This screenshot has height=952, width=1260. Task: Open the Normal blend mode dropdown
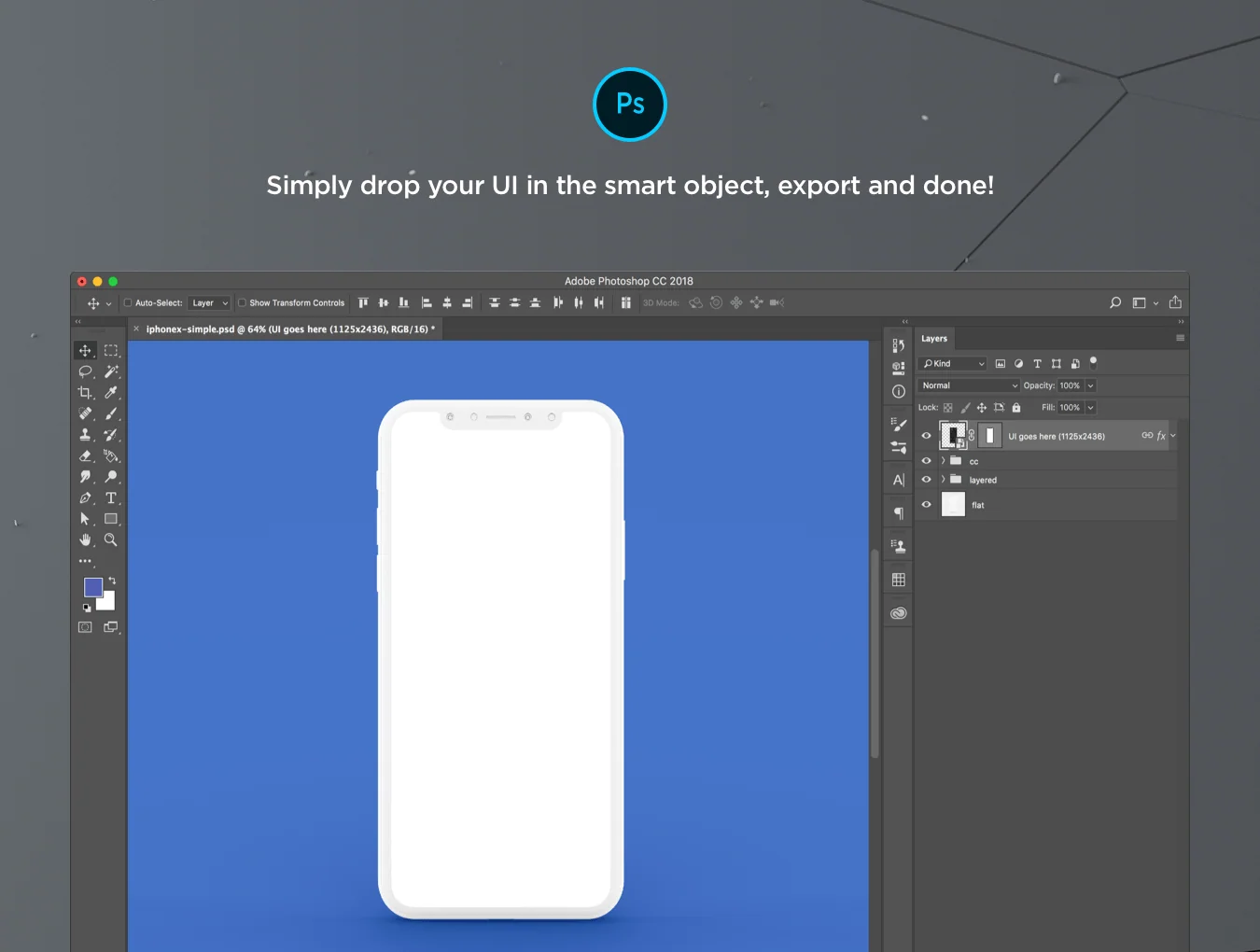[x=969, y=385]
